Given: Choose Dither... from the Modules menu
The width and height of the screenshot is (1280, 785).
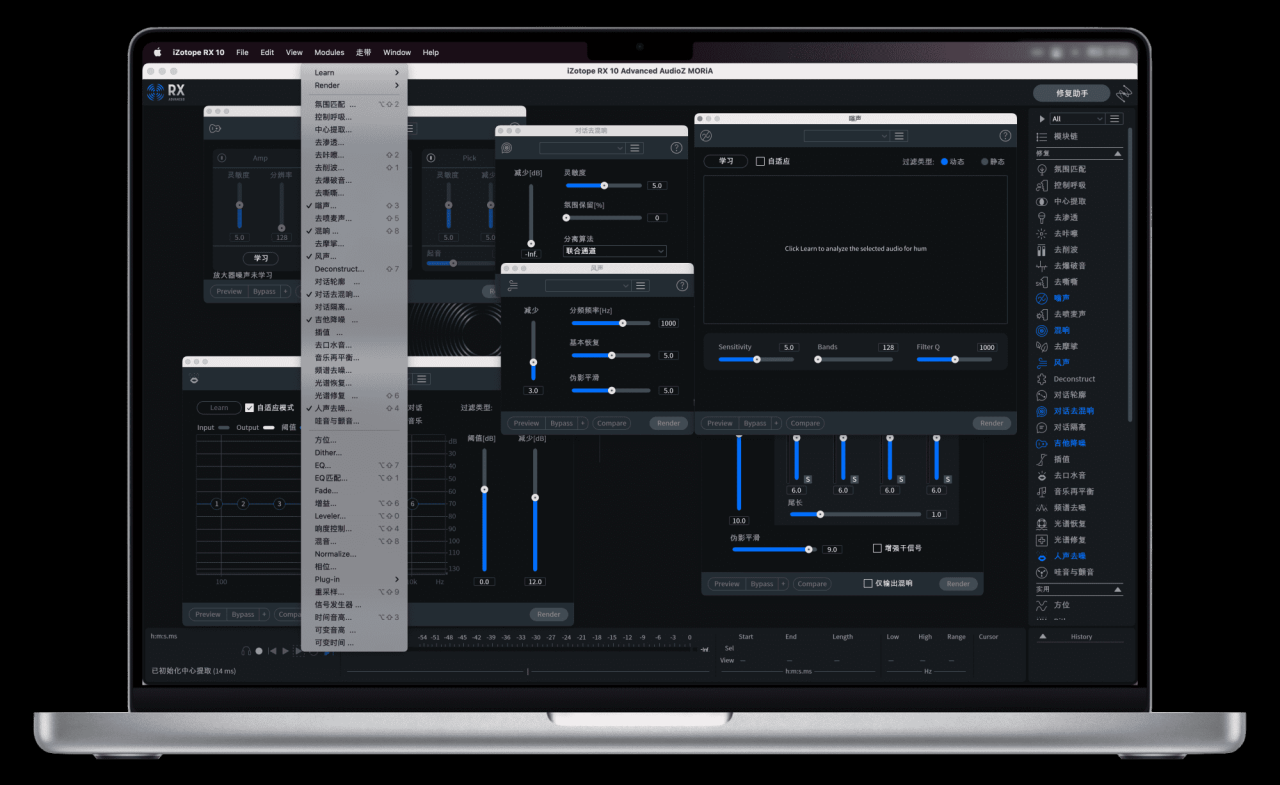Looking at the screenshot, I should pos(354,452).
